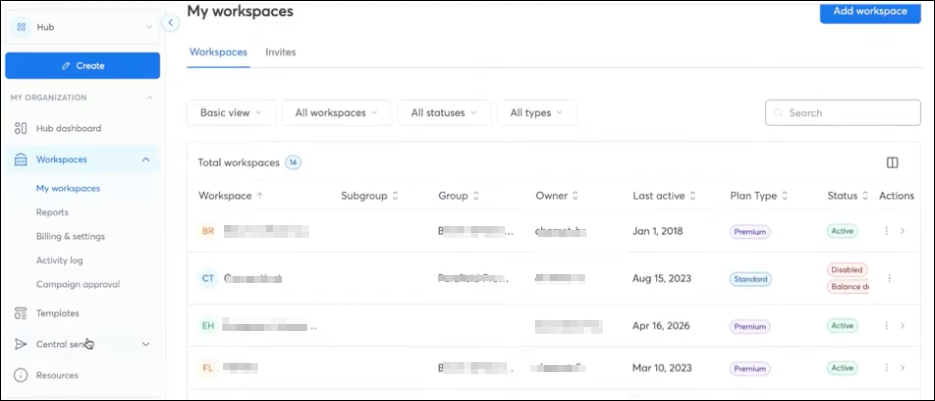
Task: Collapse the sidebar with the arrow button
Action: (x=171, y=23)
